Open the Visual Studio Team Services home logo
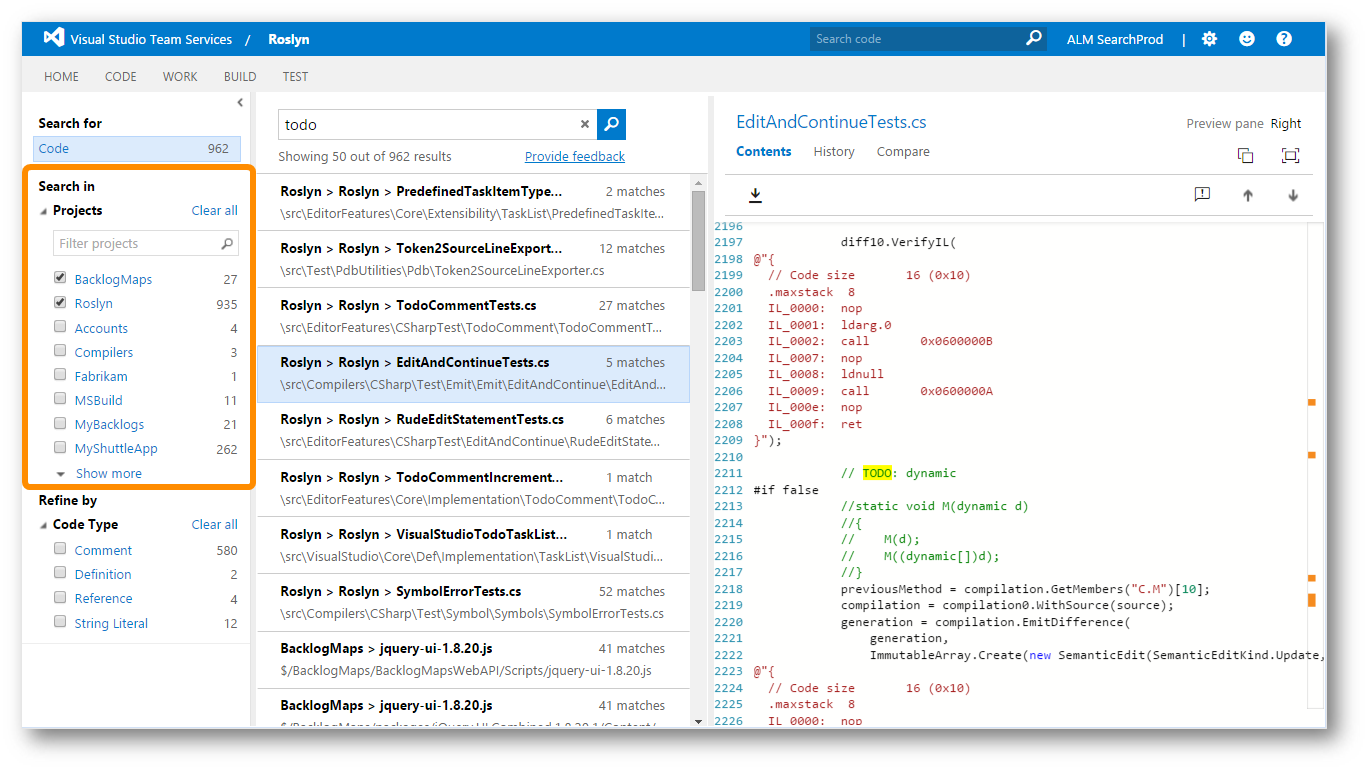Viewport: 1369px width, 771px height. [53, 38]
